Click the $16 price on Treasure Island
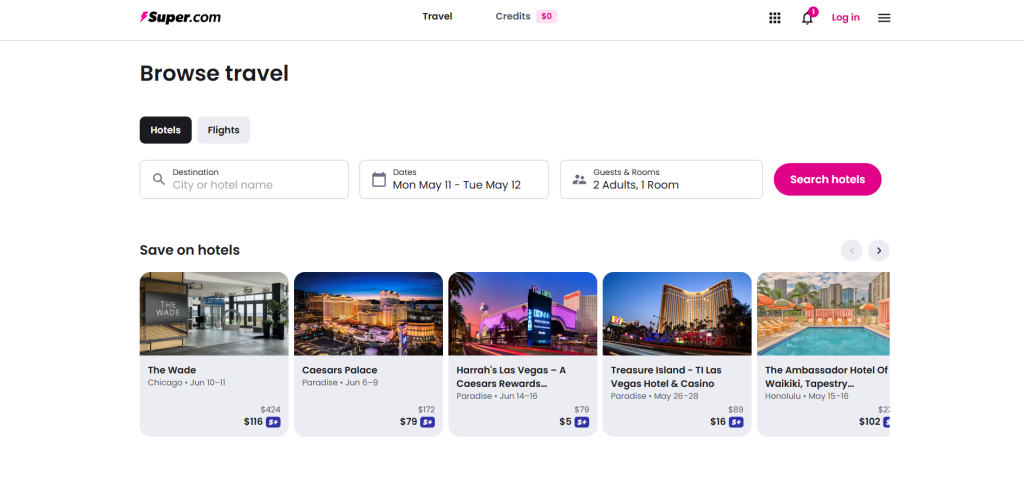The image size is (1024, 485). [x=718, y=422]
